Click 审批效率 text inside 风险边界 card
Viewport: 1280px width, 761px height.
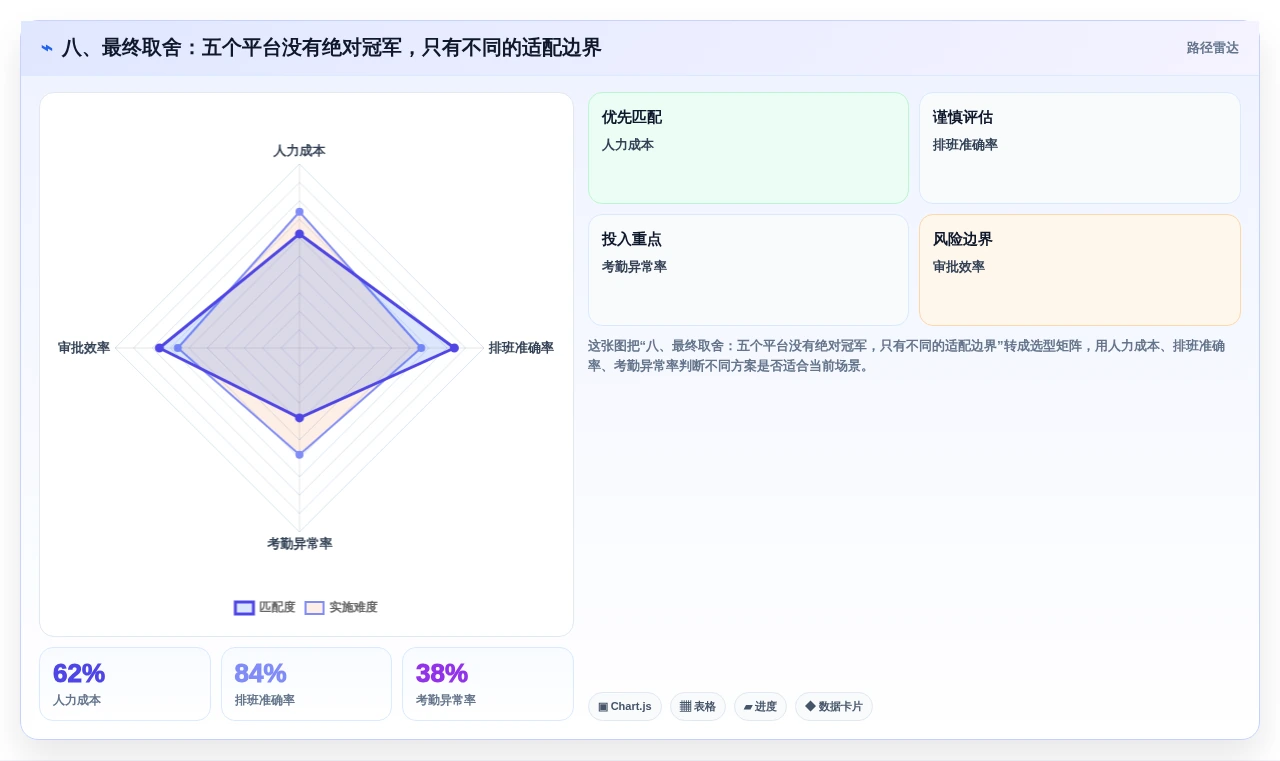[959, 267]
